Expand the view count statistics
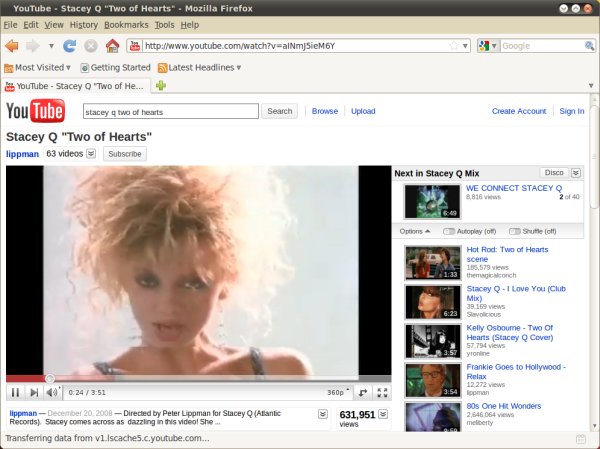This screenshot has height=449, width=600. pos(383,414)
